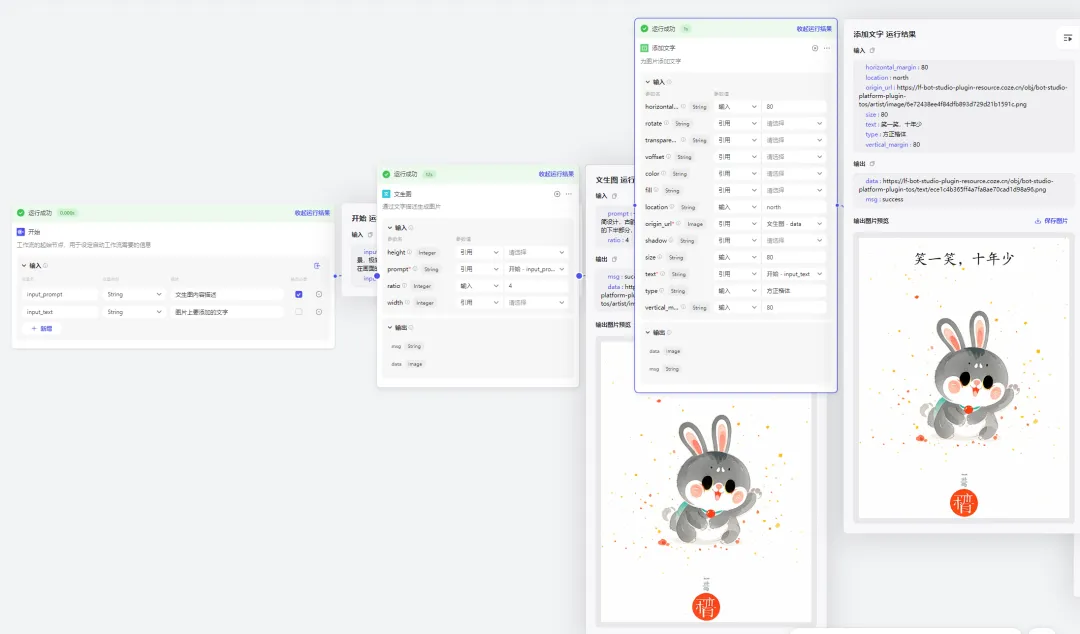The width and height of the screenshot is (1080, 634).
Task: Open the String type dropdown for input_text
Action: coord(134,312)
